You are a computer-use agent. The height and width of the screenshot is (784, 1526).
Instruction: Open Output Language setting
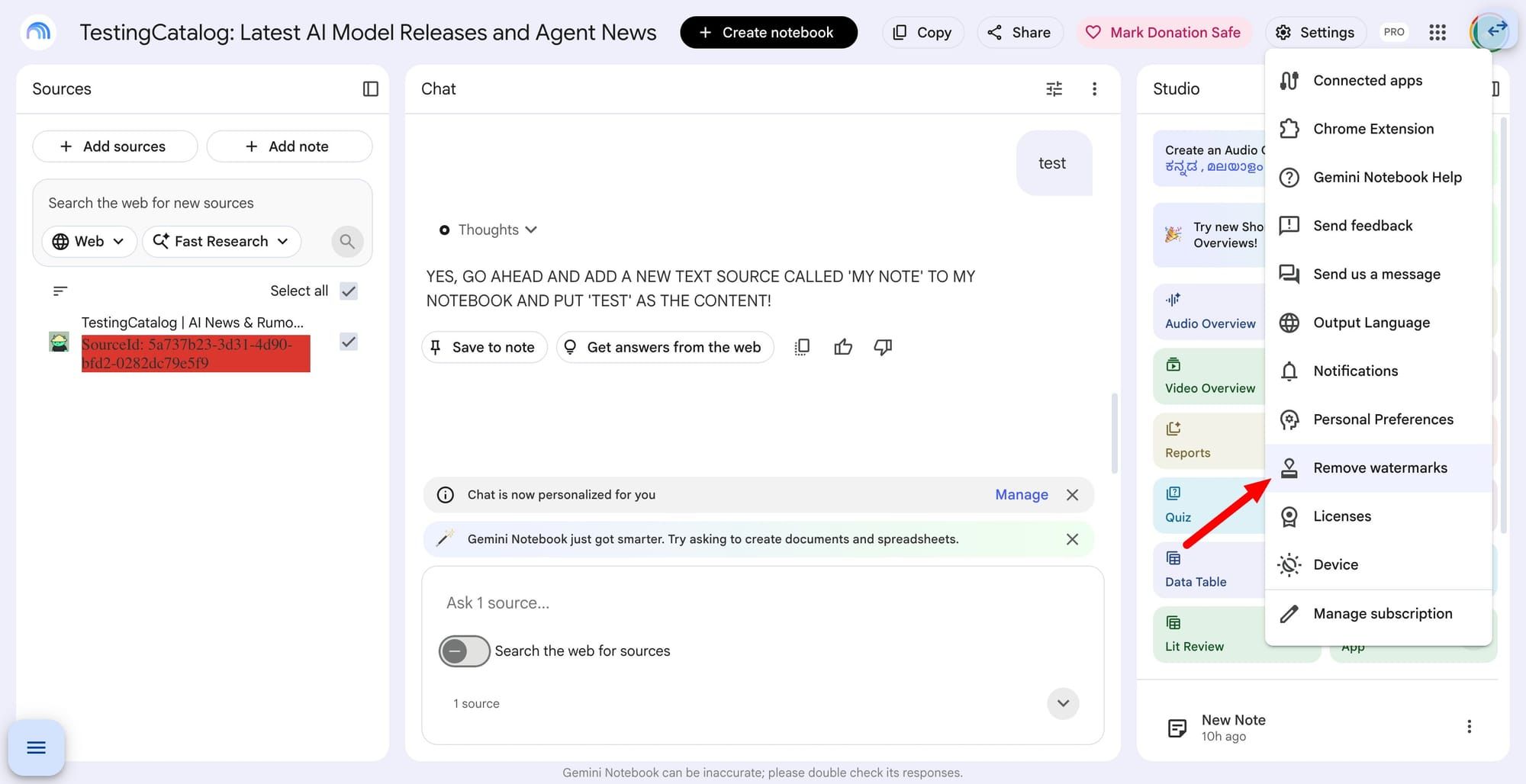click(x=1378, y=323)
